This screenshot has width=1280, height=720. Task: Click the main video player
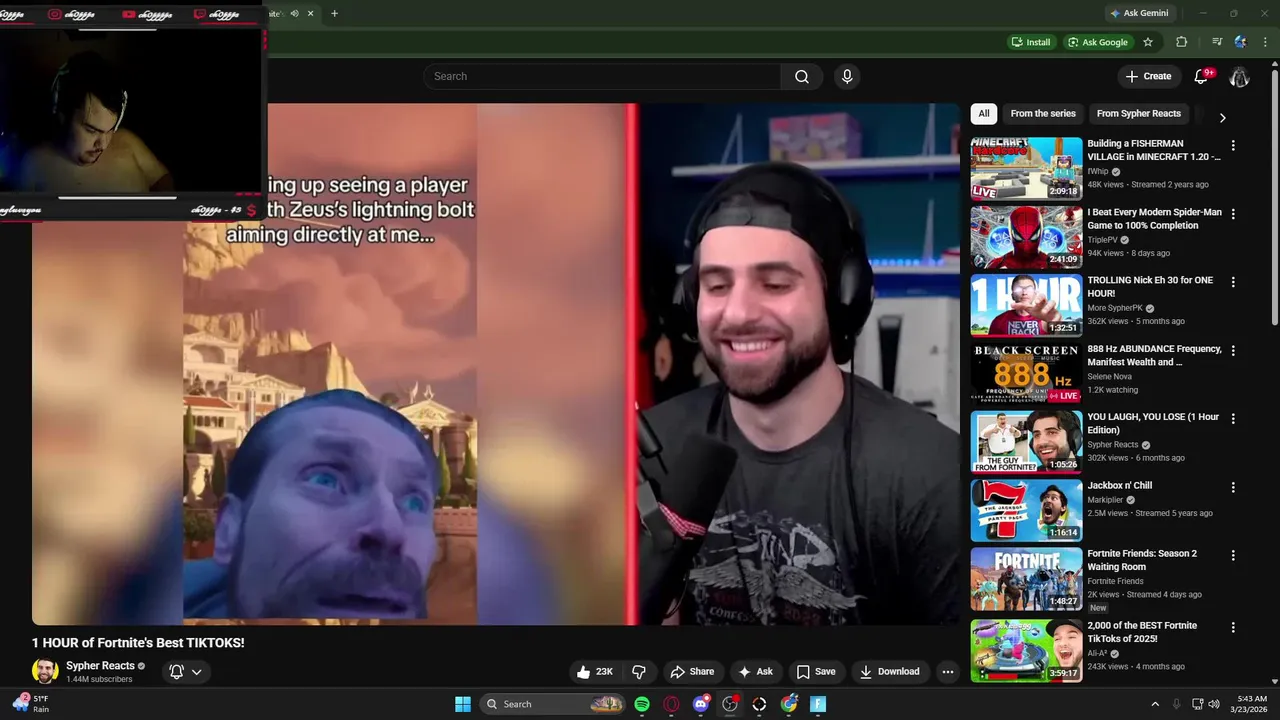click(x=496, y=364)
